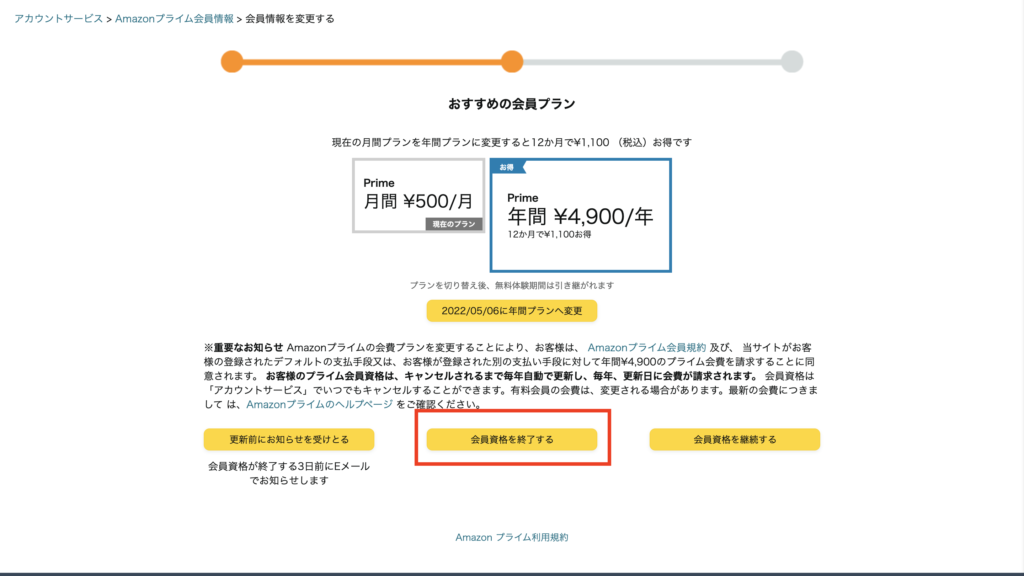Click the middle orange progress step dot

click(512, 61)
